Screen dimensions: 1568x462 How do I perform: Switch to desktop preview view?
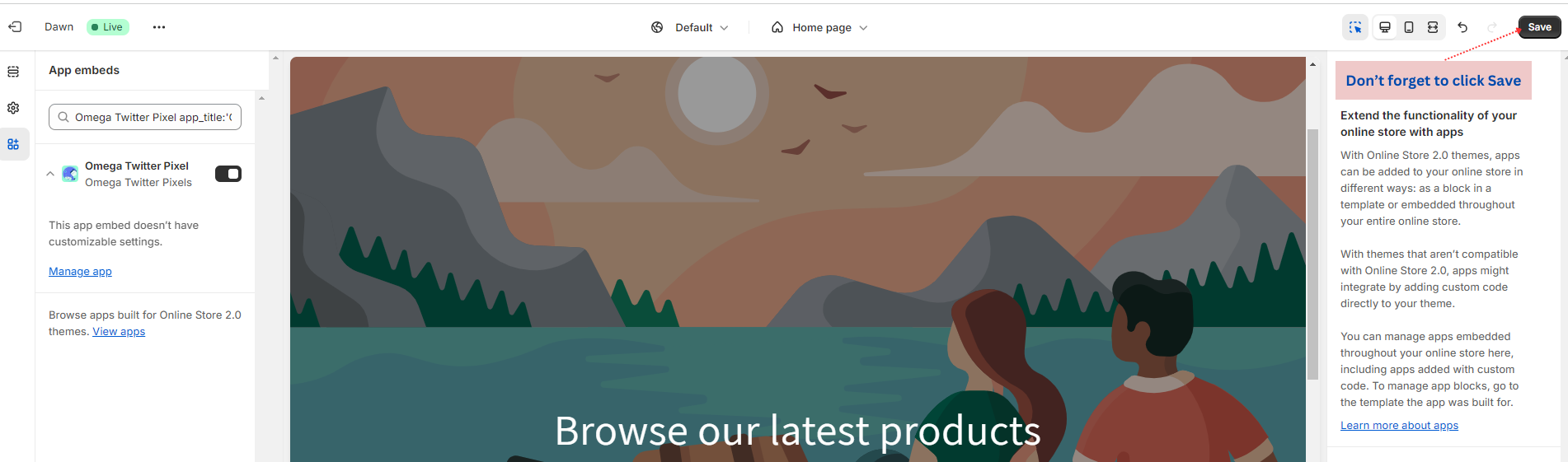click(x=1385, y=27)
